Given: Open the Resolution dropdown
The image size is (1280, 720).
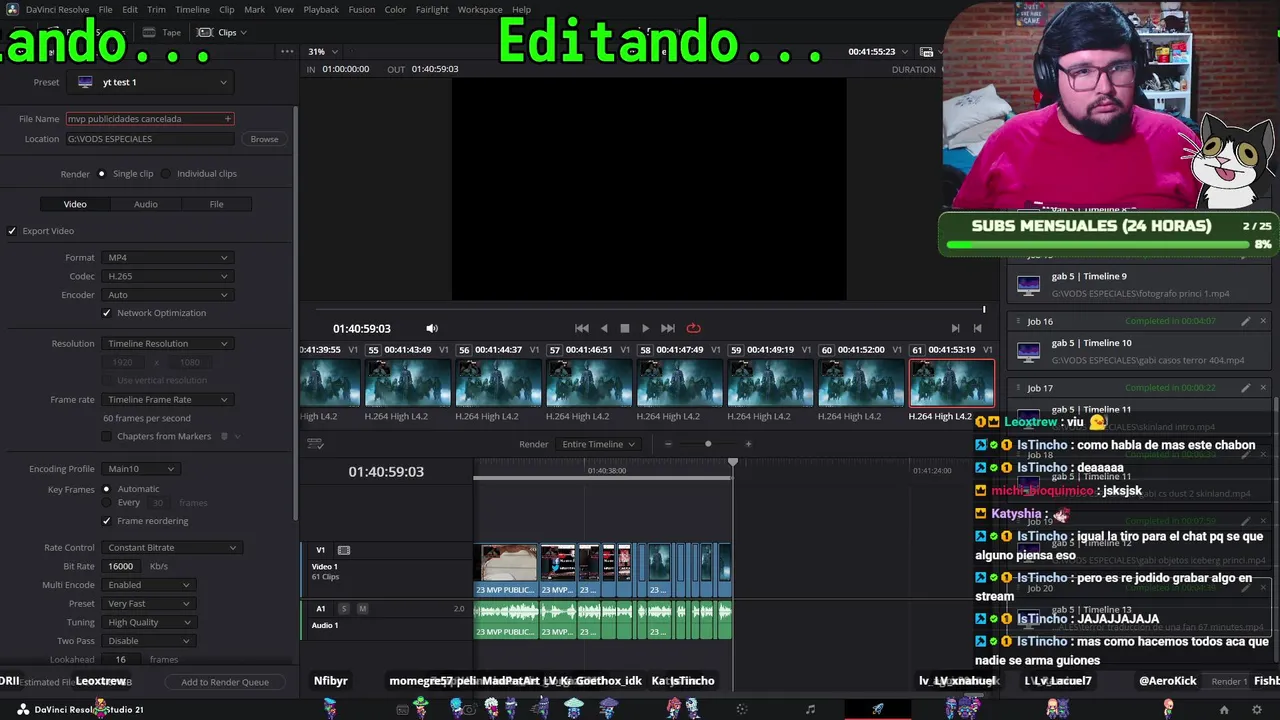Looking at the screenshot, I should coord(167,344).
